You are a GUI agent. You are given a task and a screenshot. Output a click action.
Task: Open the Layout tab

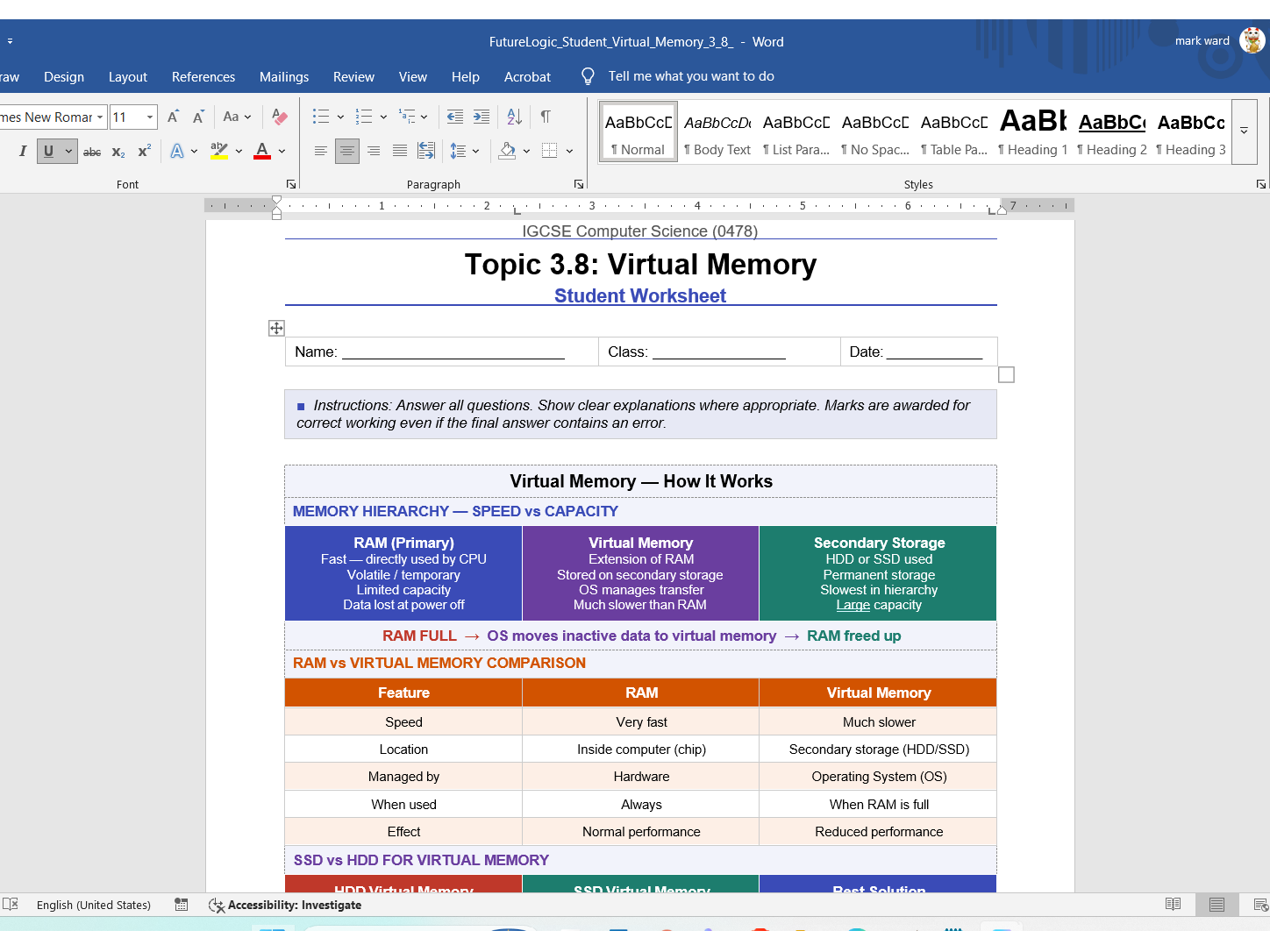coord(128,77)
